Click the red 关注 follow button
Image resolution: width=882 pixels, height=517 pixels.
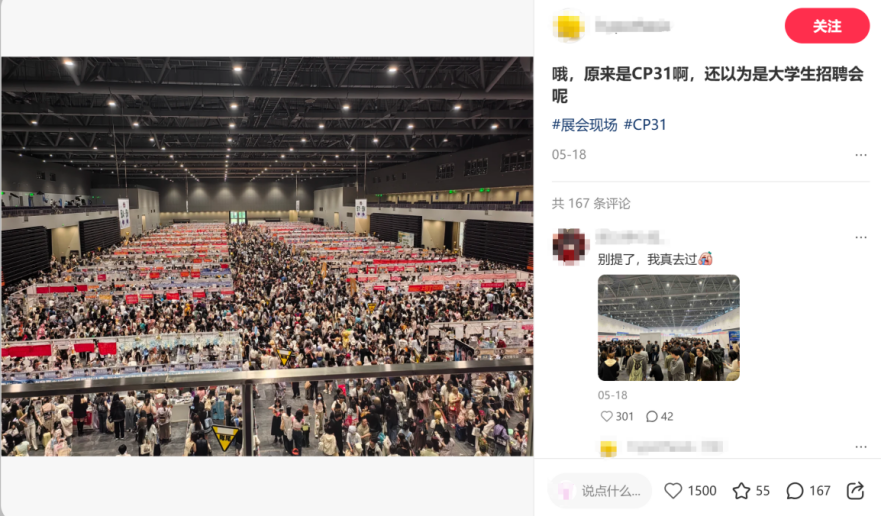[826, 26]
